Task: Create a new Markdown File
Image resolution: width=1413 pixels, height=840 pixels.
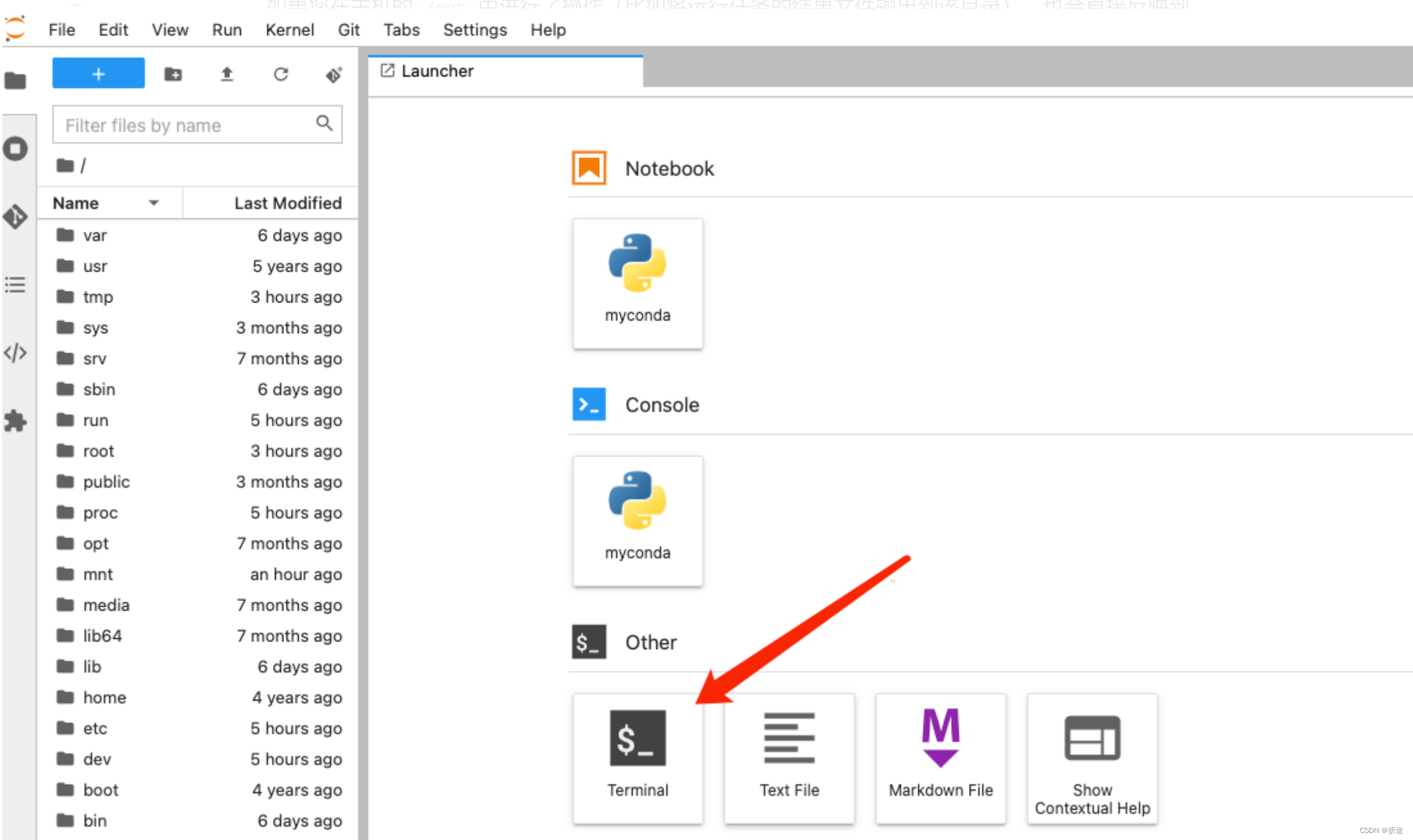Action: coord(940,757)
